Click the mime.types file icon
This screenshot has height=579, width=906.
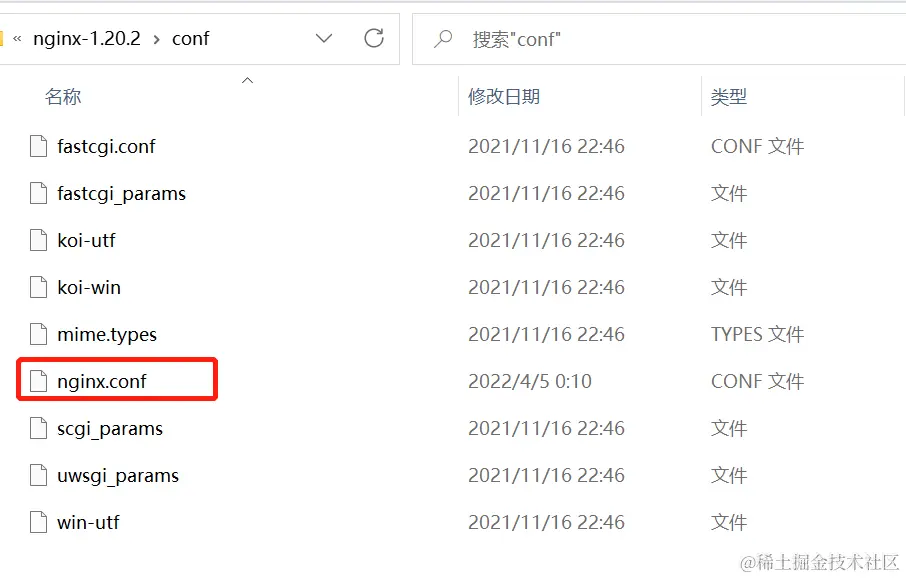pos(39,334)
